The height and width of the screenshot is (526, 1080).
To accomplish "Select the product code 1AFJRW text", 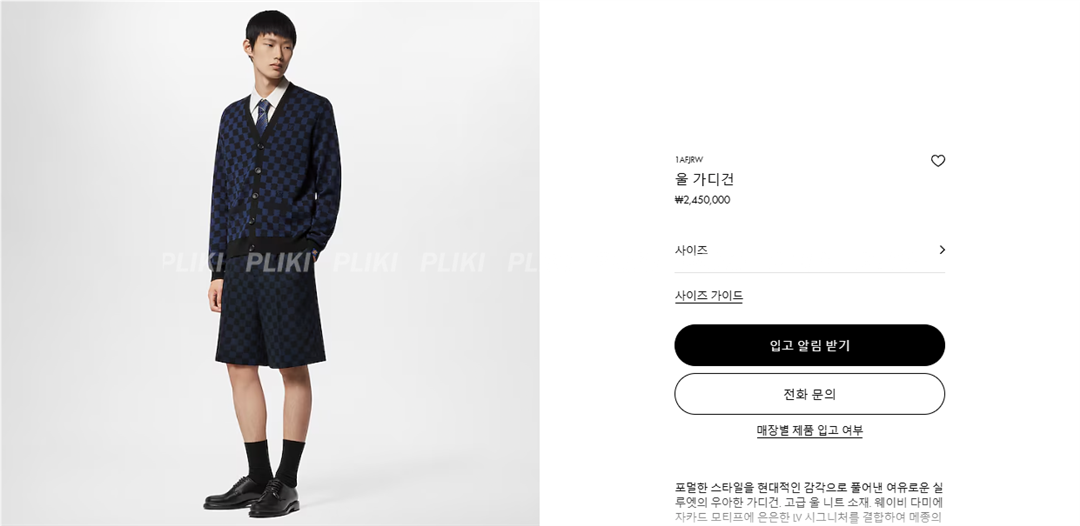I will coord(689,160).
